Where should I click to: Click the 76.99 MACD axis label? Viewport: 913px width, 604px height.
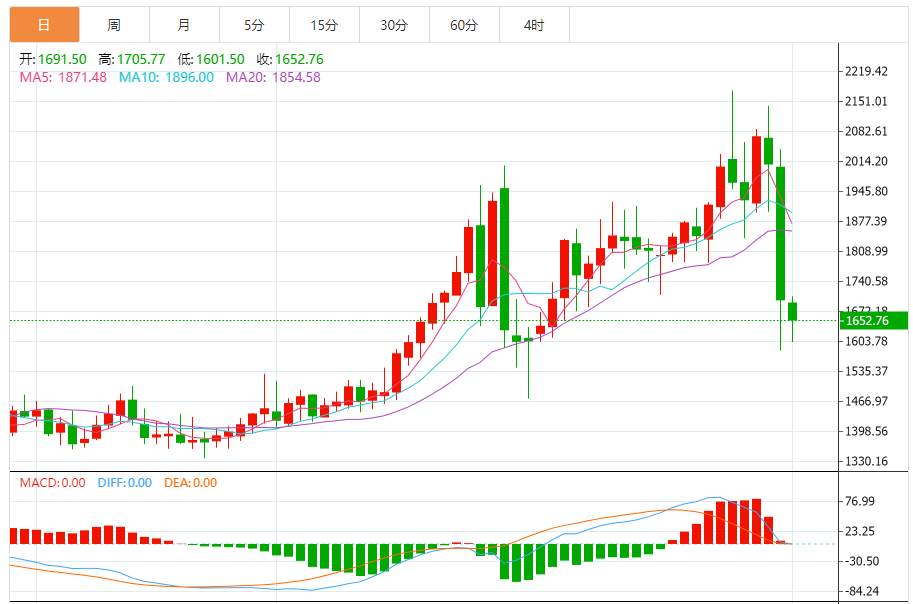pyautogui.click(x=859, y=501)
